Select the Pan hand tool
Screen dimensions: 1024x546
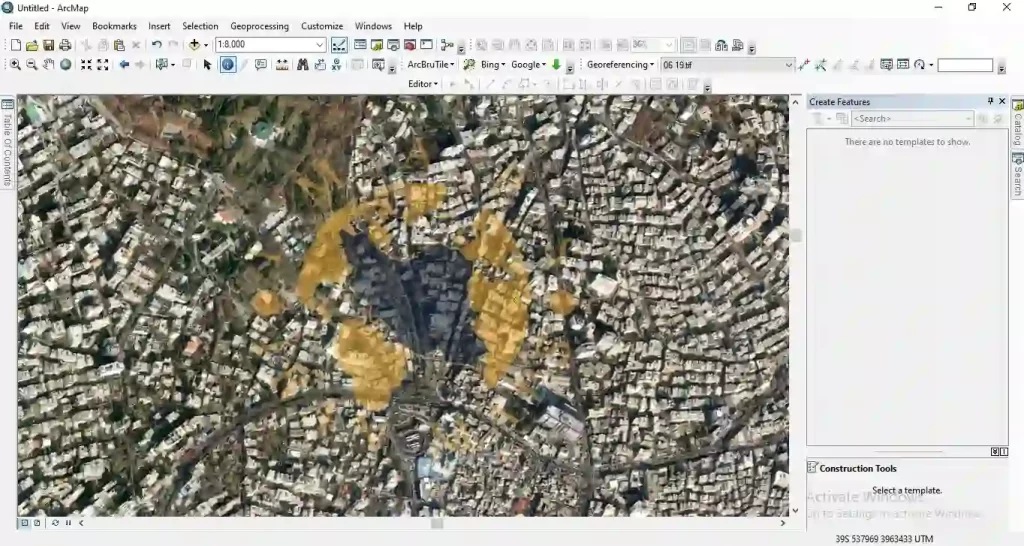pyautogui.click(x=48, y=65)
